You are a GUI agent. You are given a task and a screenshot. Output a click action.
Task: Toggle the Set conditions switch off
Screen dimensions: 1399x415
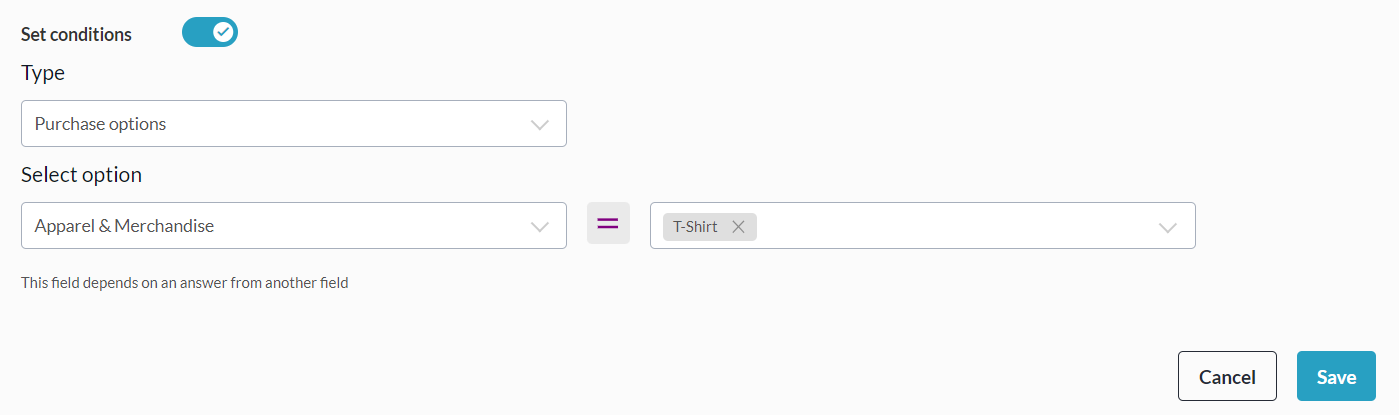click(209, 33)
